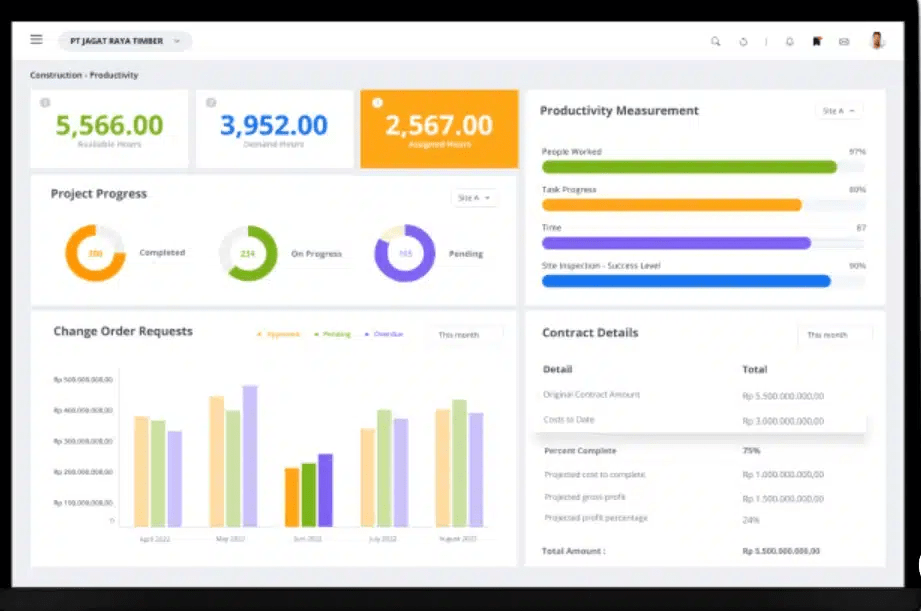Click the Completed donut chart
Image resolution: width=921 pixels, height=611 pixels.
click(x=95, y=253)
